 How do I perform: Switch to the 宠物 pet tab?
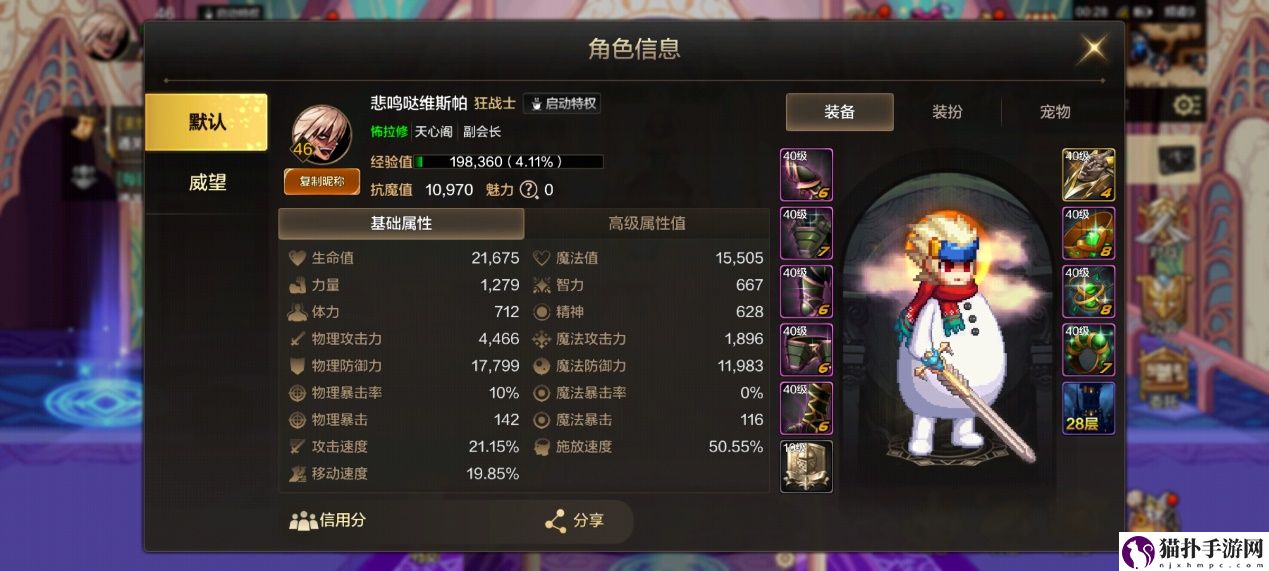(1055, 112)
